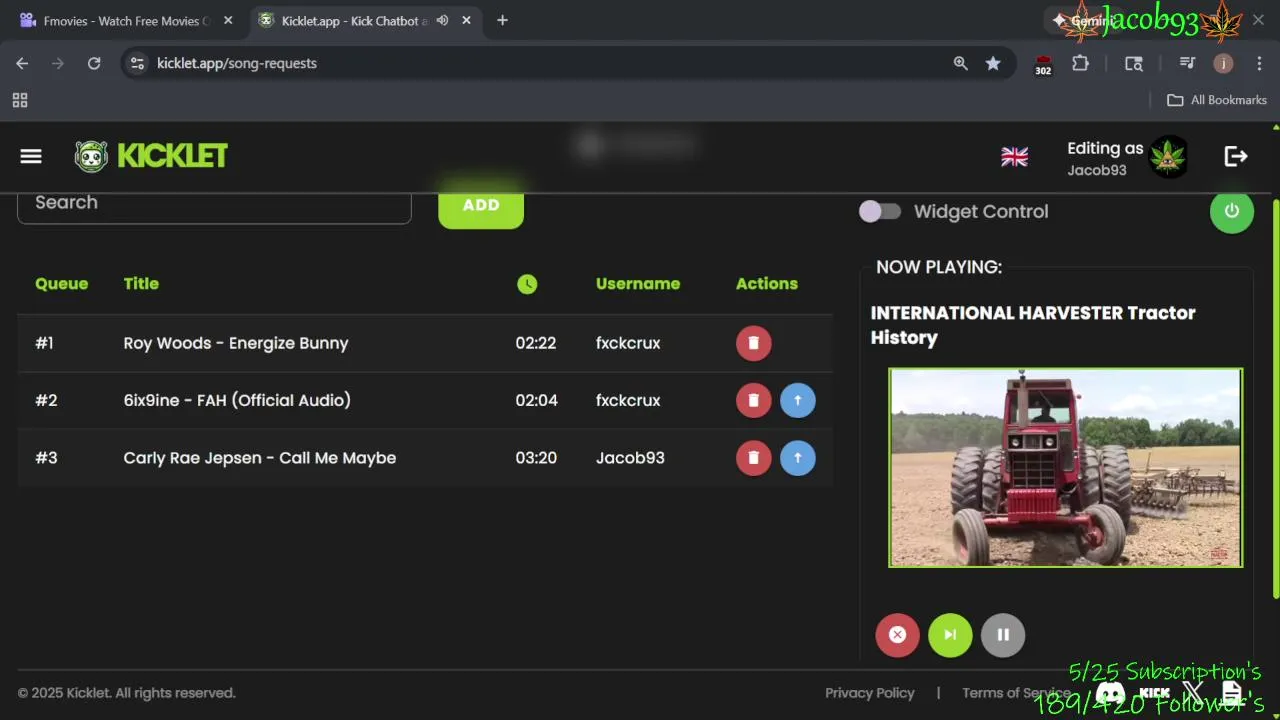This screenshot has height=720, width=1280.
Task: Pause the currently playing song
Action: click(1003, 635)
